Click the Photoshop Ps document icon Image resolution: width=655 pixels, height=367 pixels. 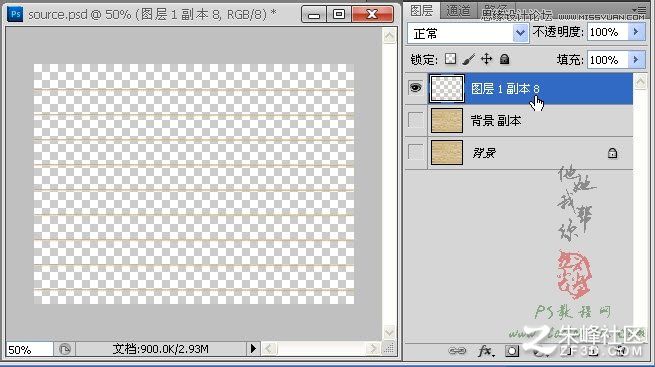[x=15, y=15]
